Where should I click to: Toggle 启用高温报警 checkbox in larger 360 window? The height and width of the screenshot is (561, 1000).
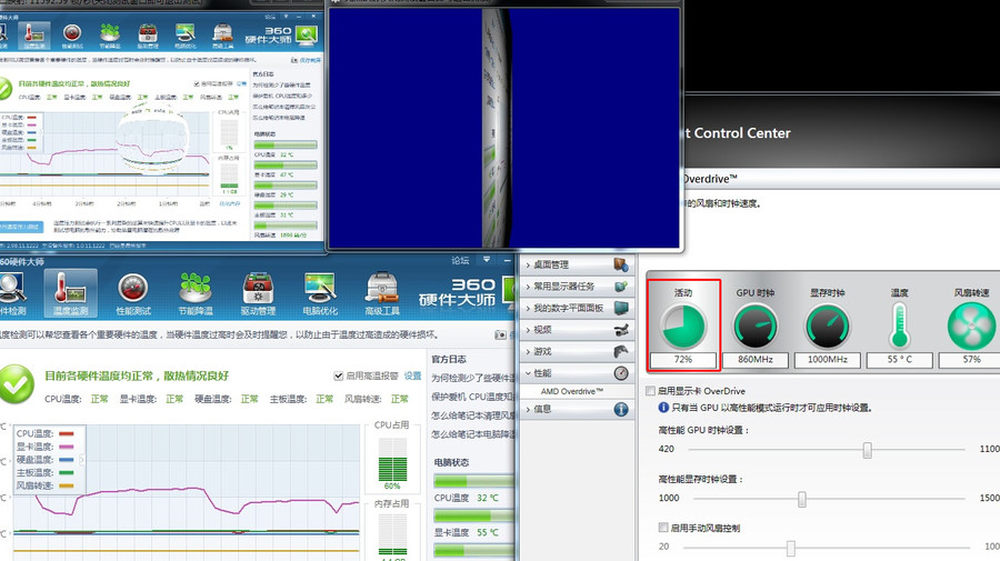coord(338,375)
